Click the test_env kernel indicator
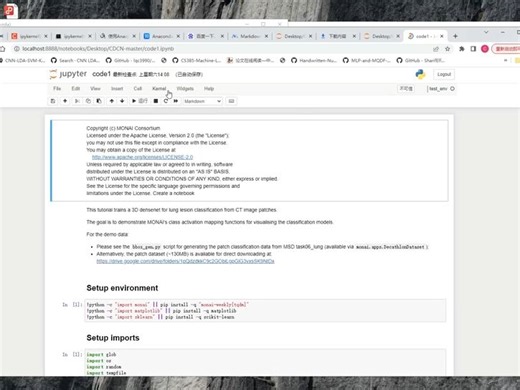Viewport: 520px width, 390px height. pyautogui.click(x=441, y=89)
